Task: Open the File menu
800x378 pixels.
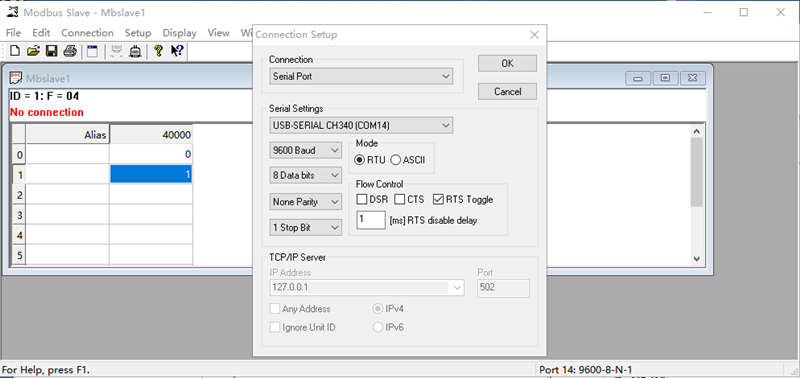Action: point(13,33)
